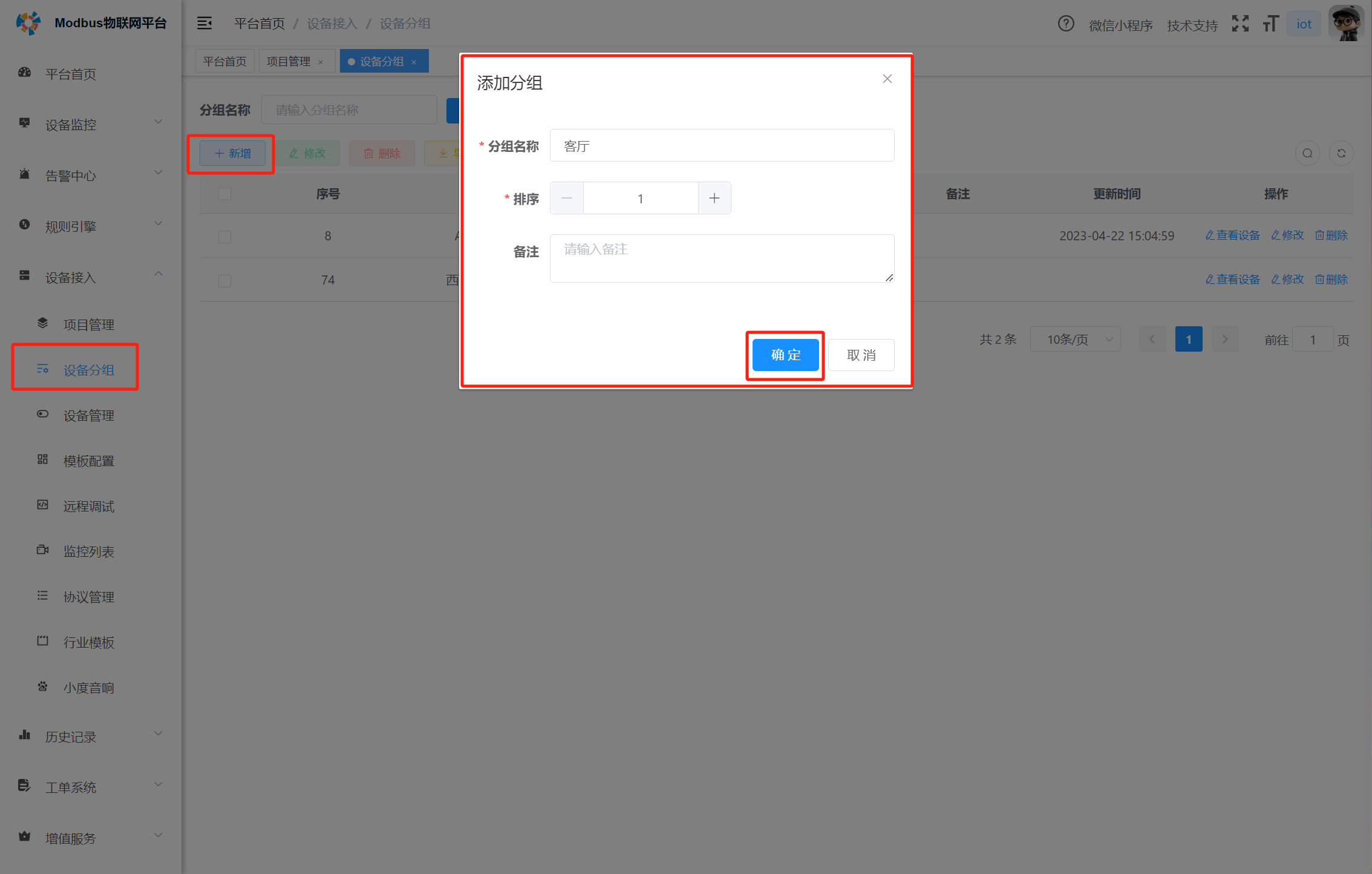Viewport: 1372px width, 874px height.
Task: Click the 确定 button
Action: click(785, 355)
